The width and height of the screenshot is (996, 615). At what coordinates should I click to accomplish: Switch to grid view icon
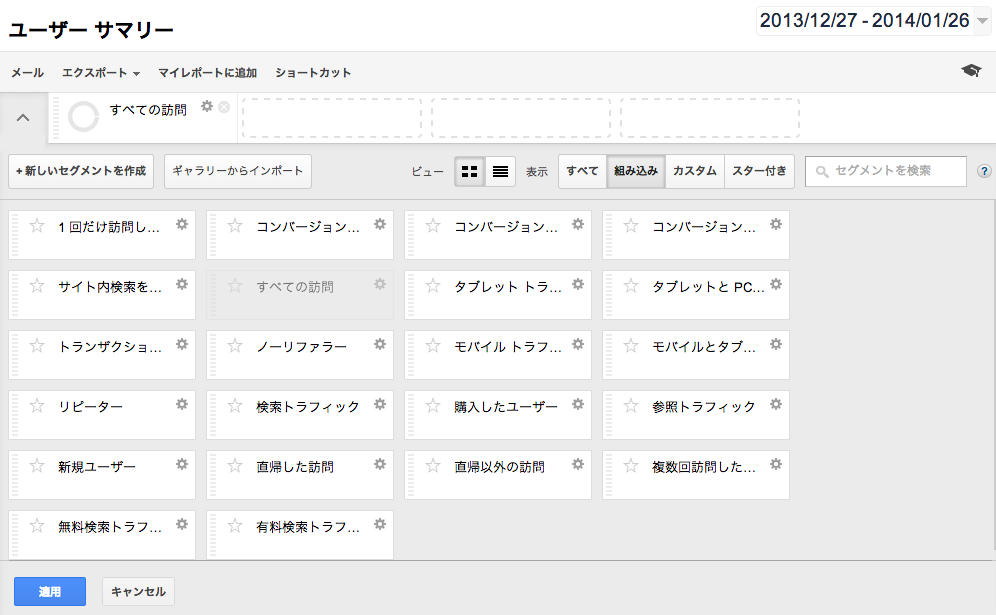point(469,172)
